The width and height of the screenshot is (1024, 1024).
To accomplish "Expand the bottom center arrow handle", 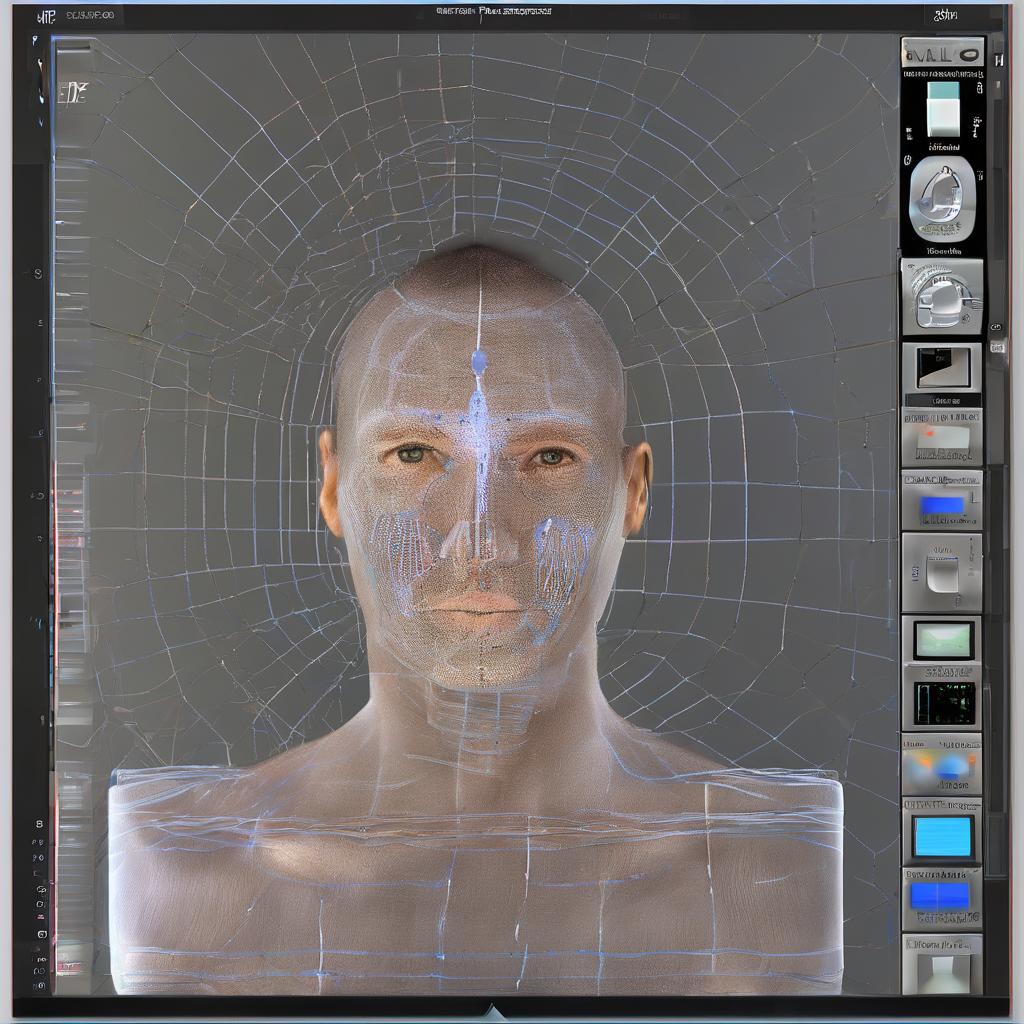I will pos(491,1011).
